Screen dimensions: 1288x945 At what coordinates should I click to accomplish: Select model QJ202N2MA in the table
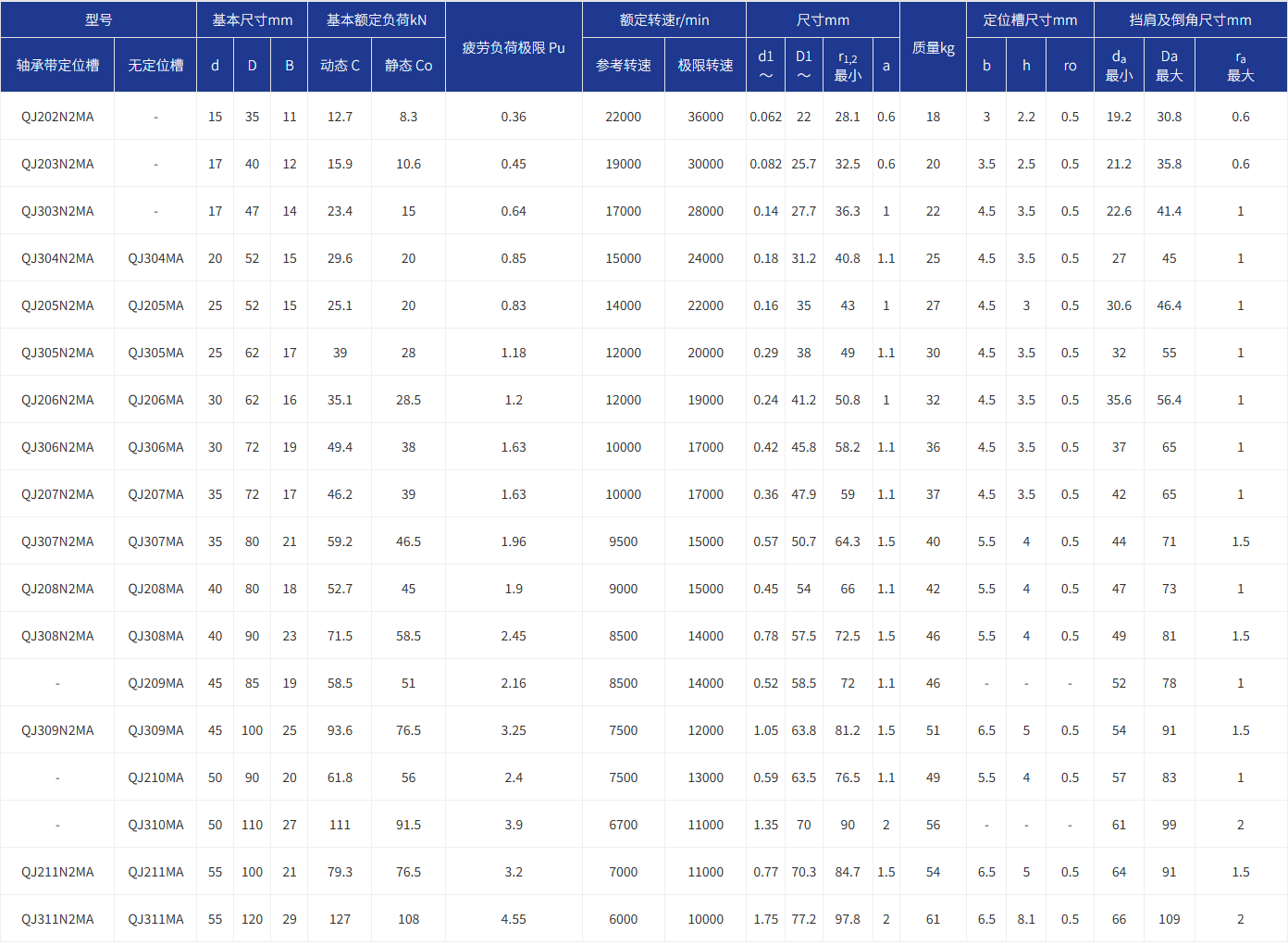[x=57, y=117]
